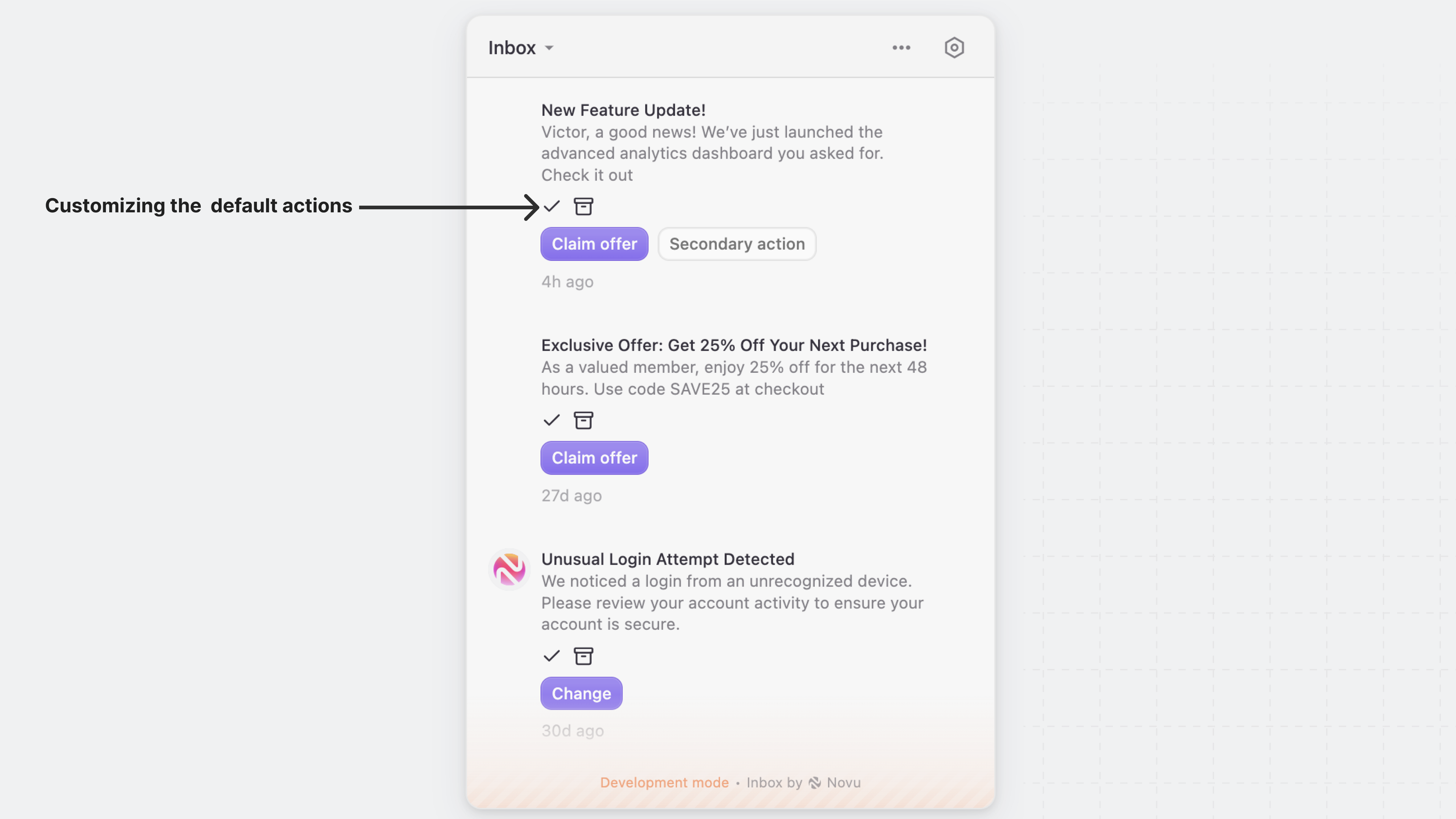
Task: Archive the Exclusive Offer notification
Action: pos(583,420)
